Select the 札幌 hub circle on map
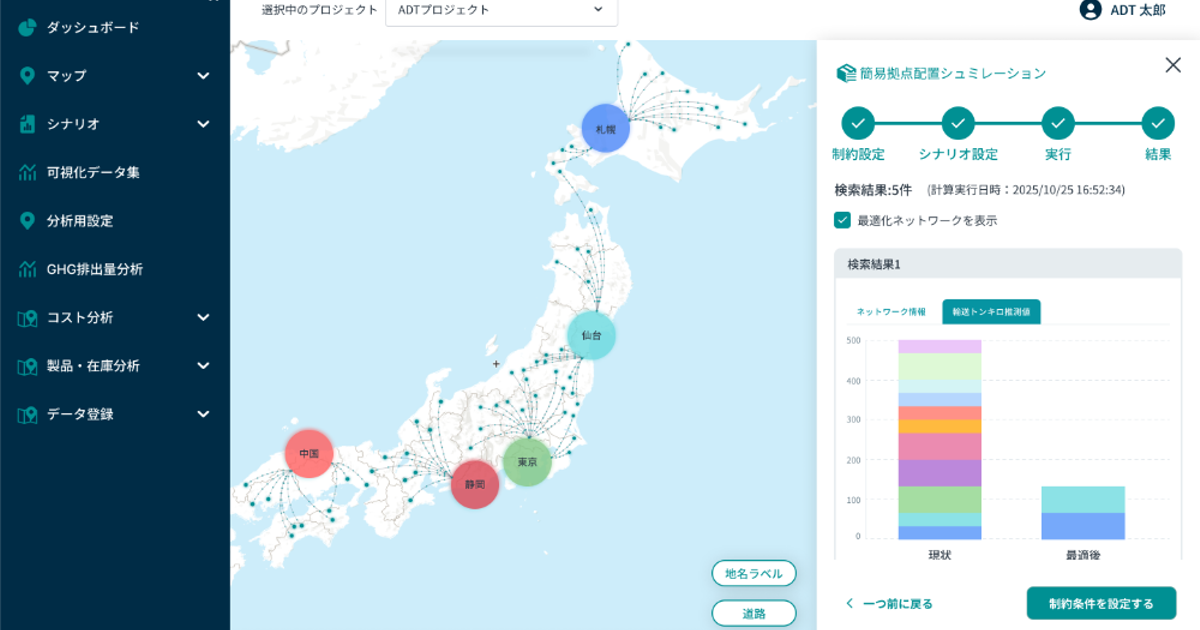 (x=606, y=129)
